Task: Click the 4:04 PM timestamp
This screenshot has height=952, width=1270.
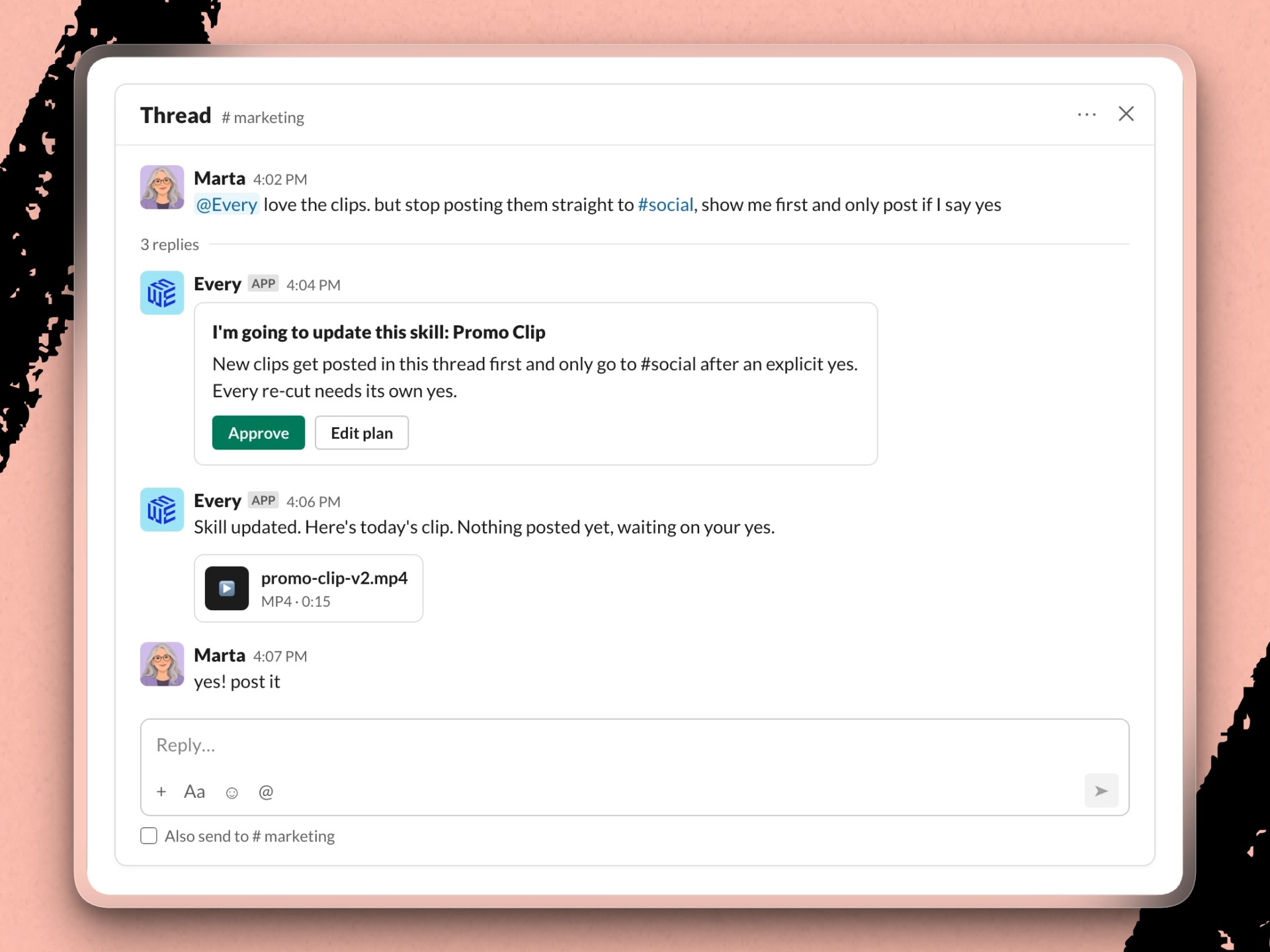Action: point(314,286)
